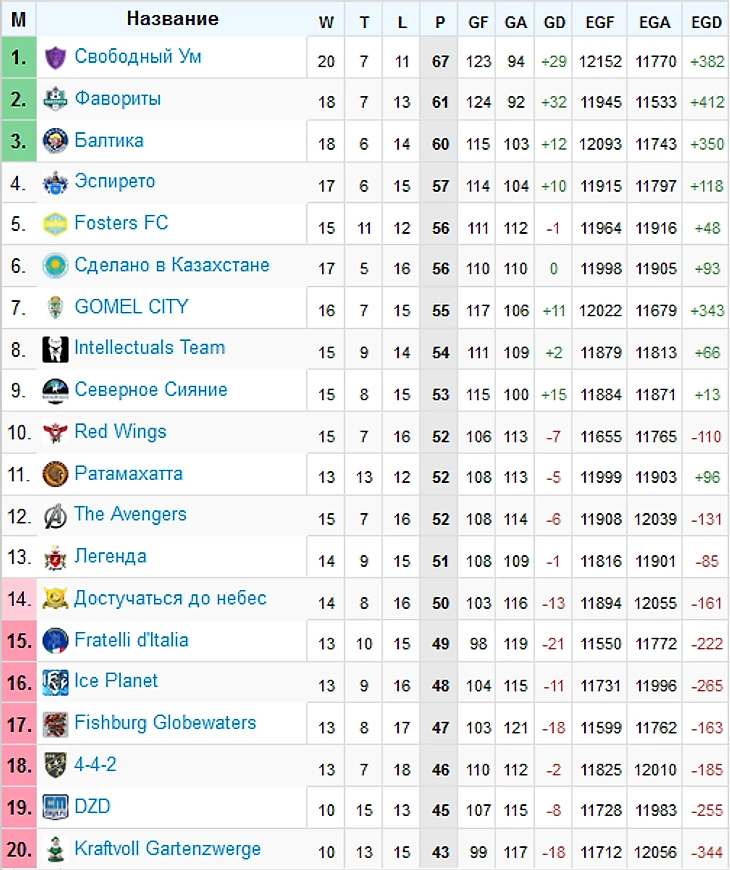Click the Ice Planet team logo
730x870 pixels.
[x=55, y=682]
